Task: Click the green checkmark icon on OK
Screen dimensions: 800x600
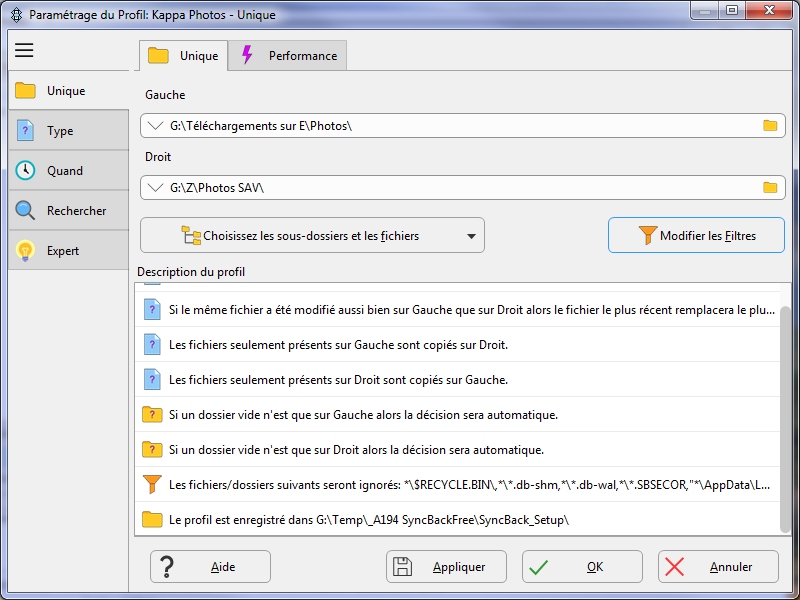Action: point(538,567)
